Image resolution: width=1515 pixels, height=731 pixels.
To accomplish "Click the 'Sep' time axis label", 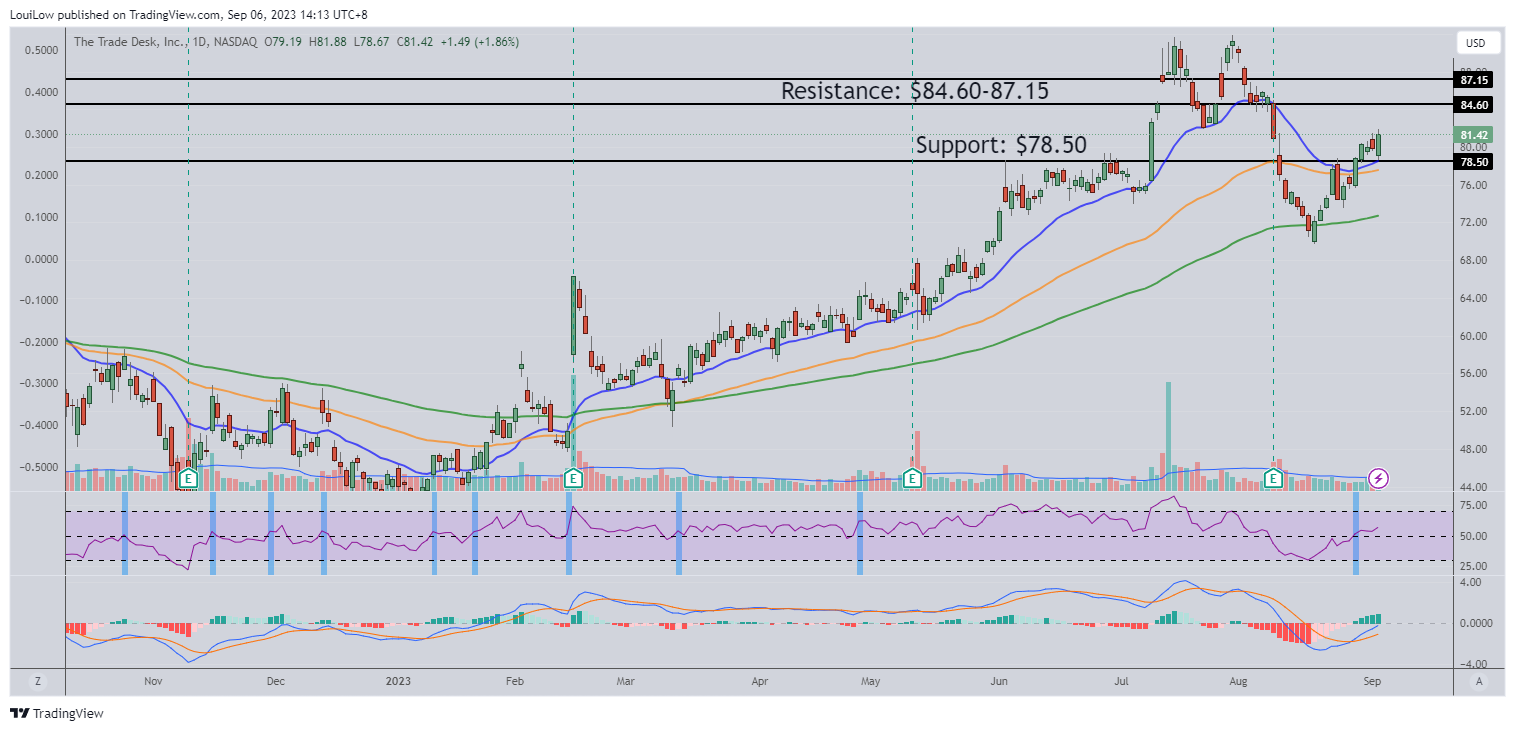I will [1372, 681].
